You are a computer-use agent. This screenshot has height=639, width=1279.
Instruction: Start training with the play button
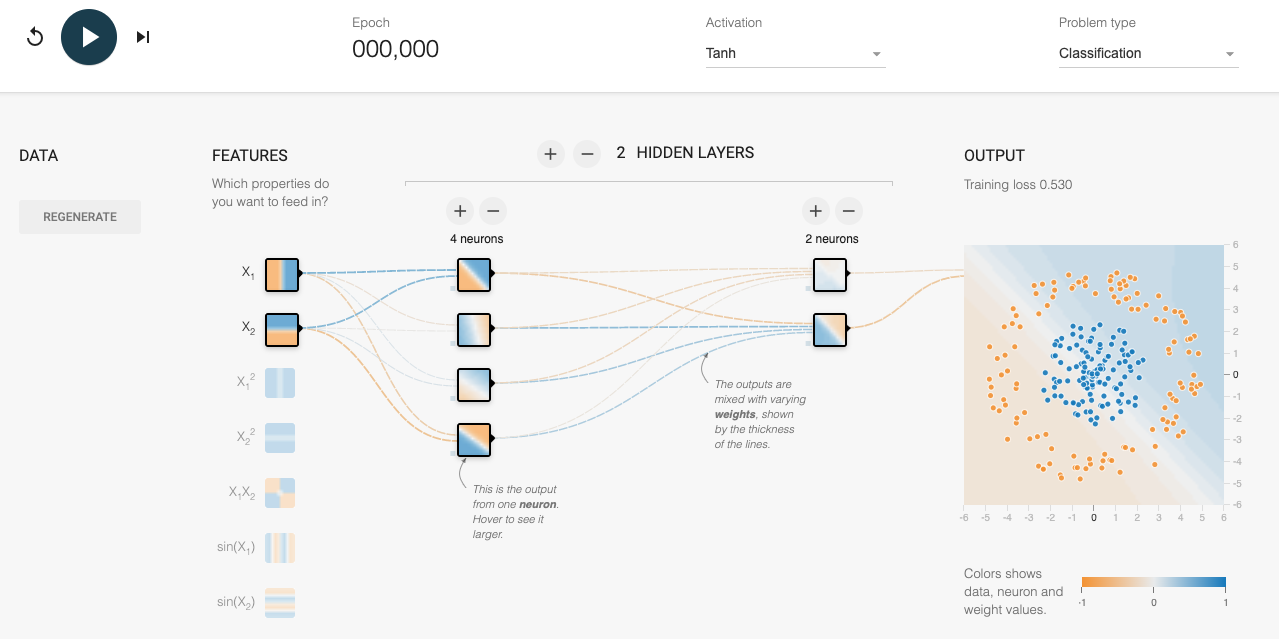coord(89,37)
